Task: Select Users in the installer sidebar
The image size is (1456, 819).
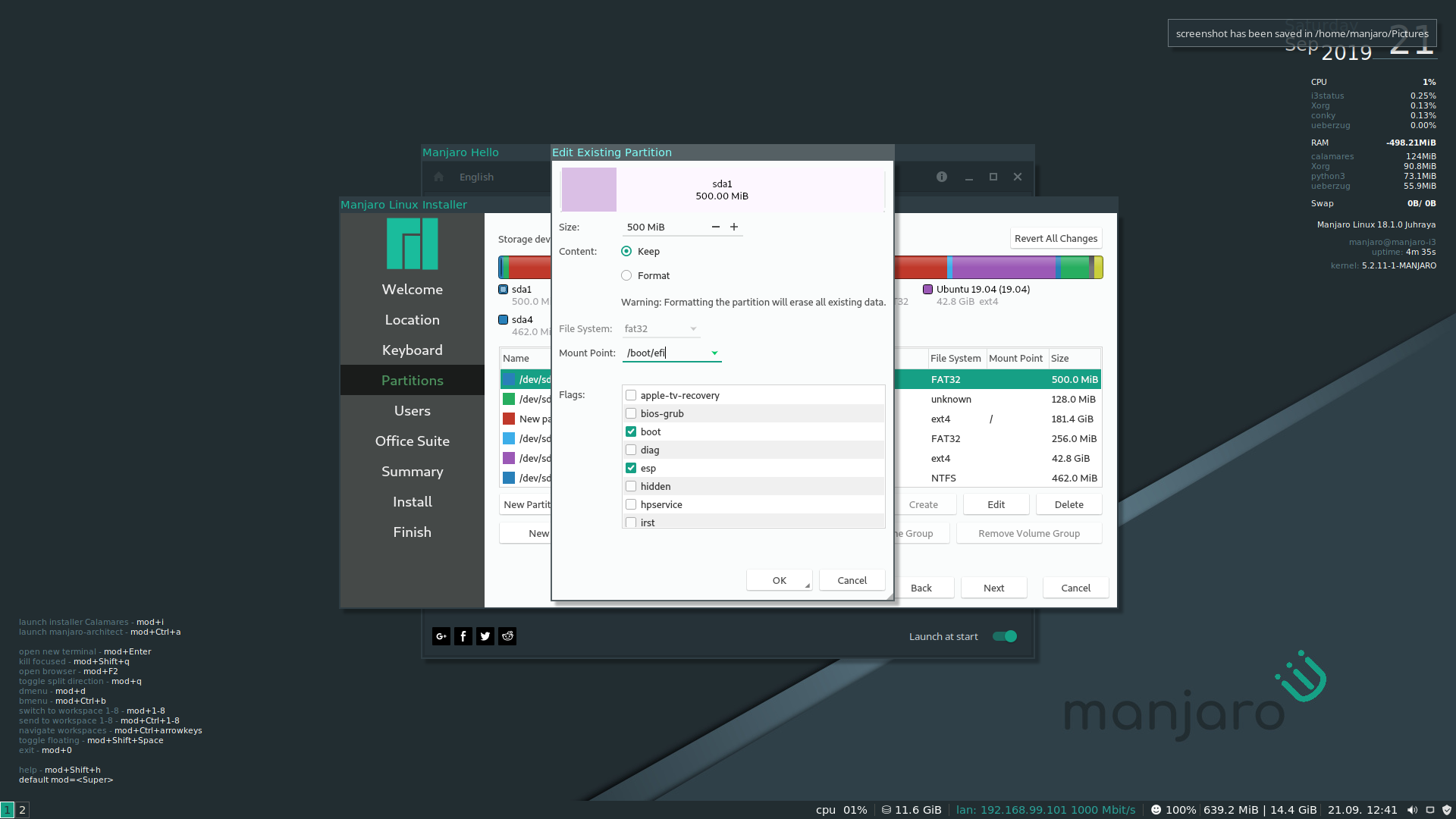Action: [412, 410]
